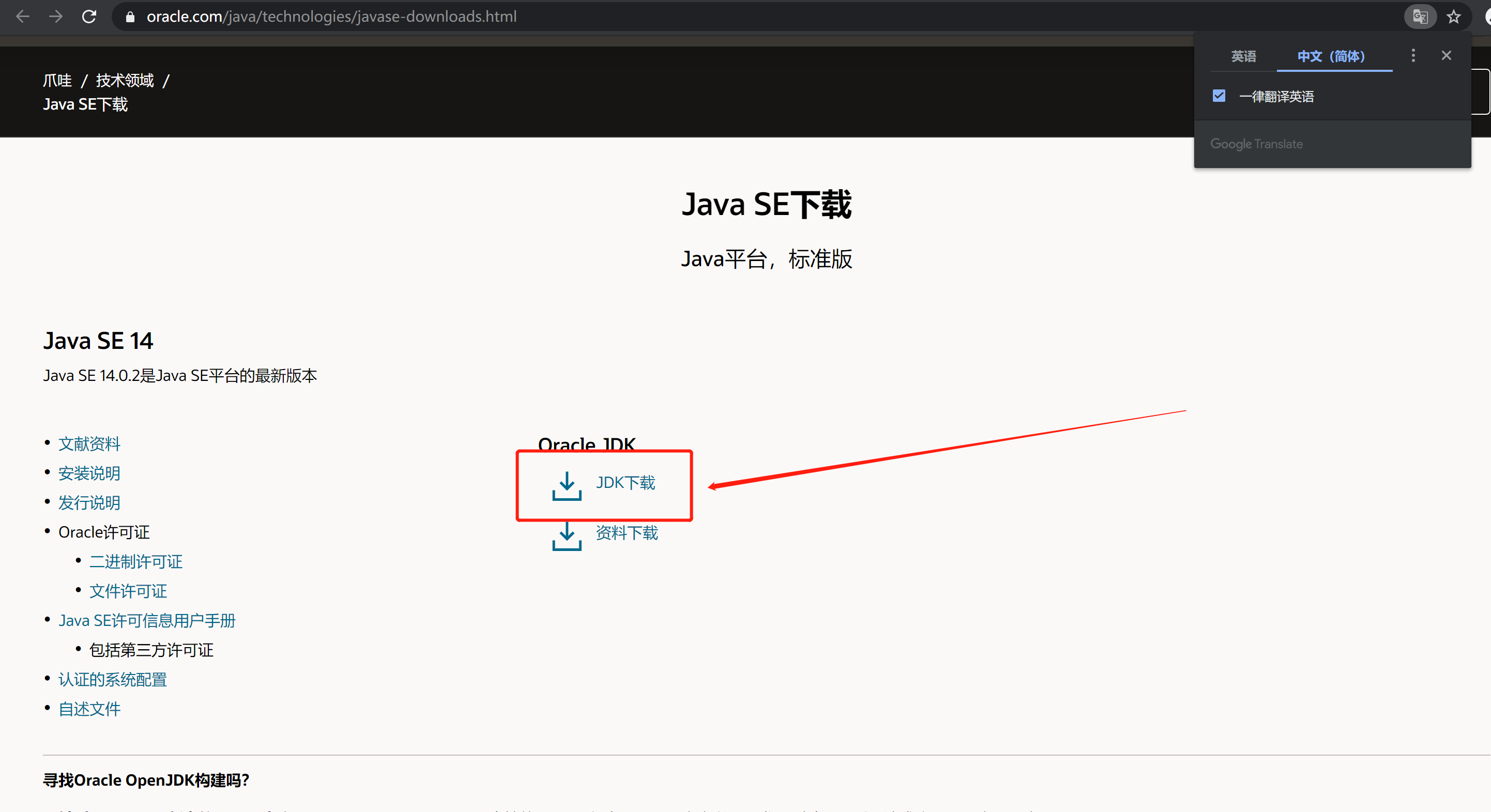
Task: Select the 中文（简体）tab
Action: [x=1331, y=56]
